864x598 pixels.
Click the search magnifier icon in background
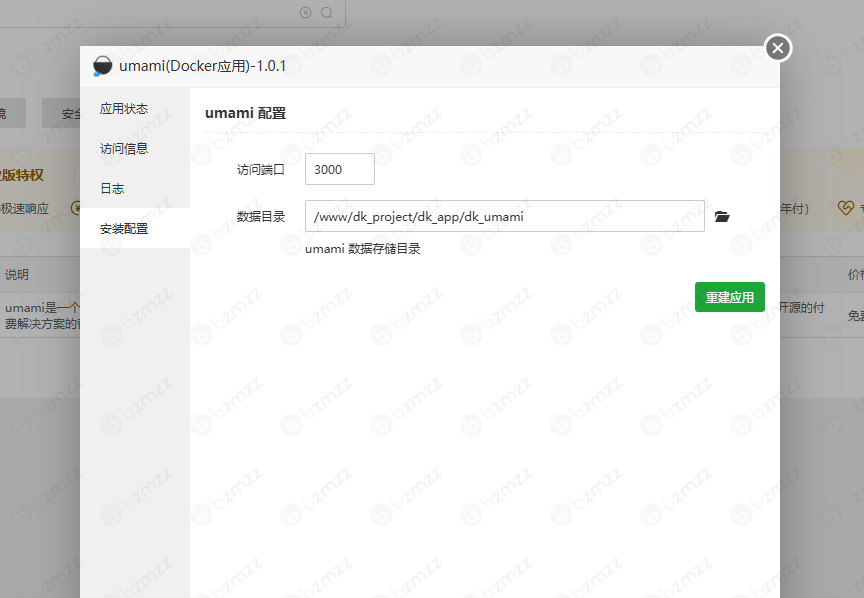coord(327,12)
